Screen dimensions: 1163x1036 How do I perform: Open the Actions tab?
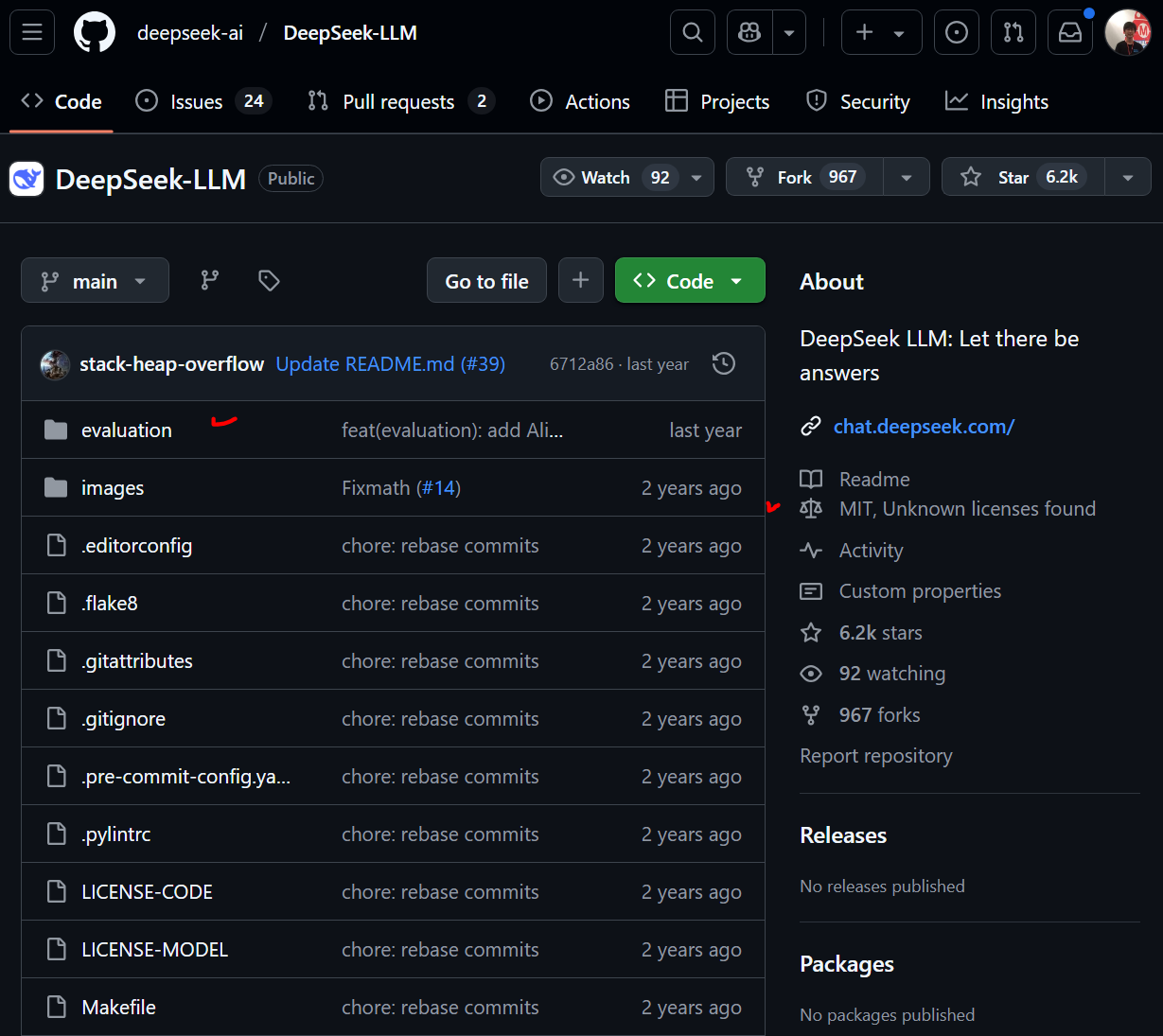pyautogui.click(x=580, y=101)
